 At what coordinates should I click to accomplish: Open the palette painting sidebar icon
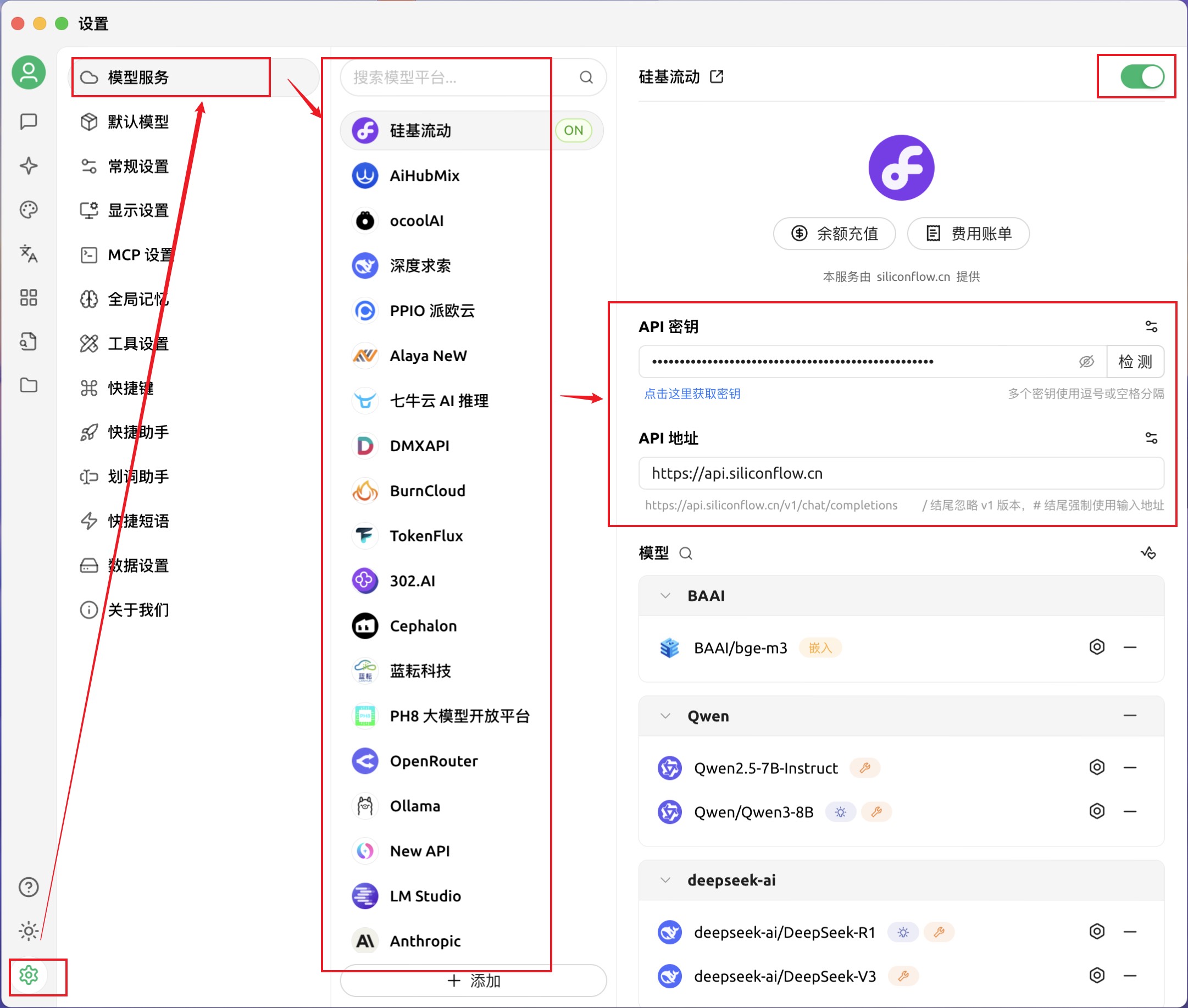(x=29, y=210)
